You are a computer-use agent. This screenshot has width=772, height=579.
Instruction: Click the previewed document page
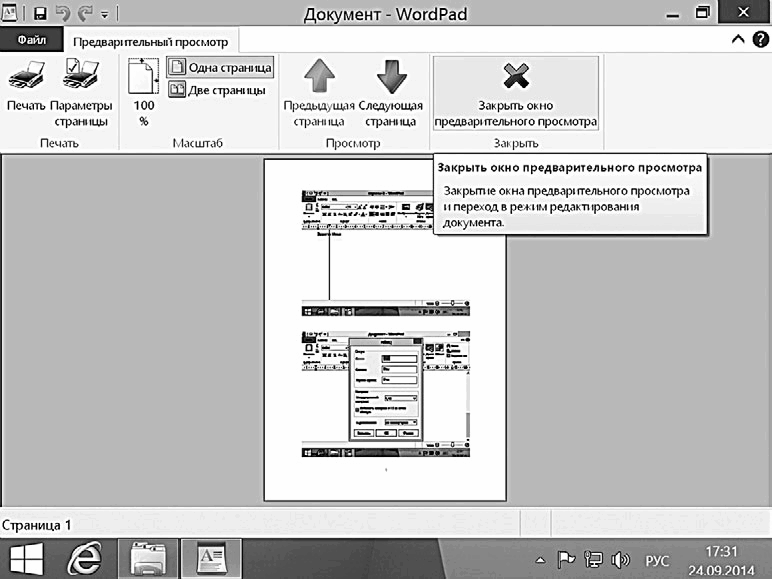click(x=385, y=329)
